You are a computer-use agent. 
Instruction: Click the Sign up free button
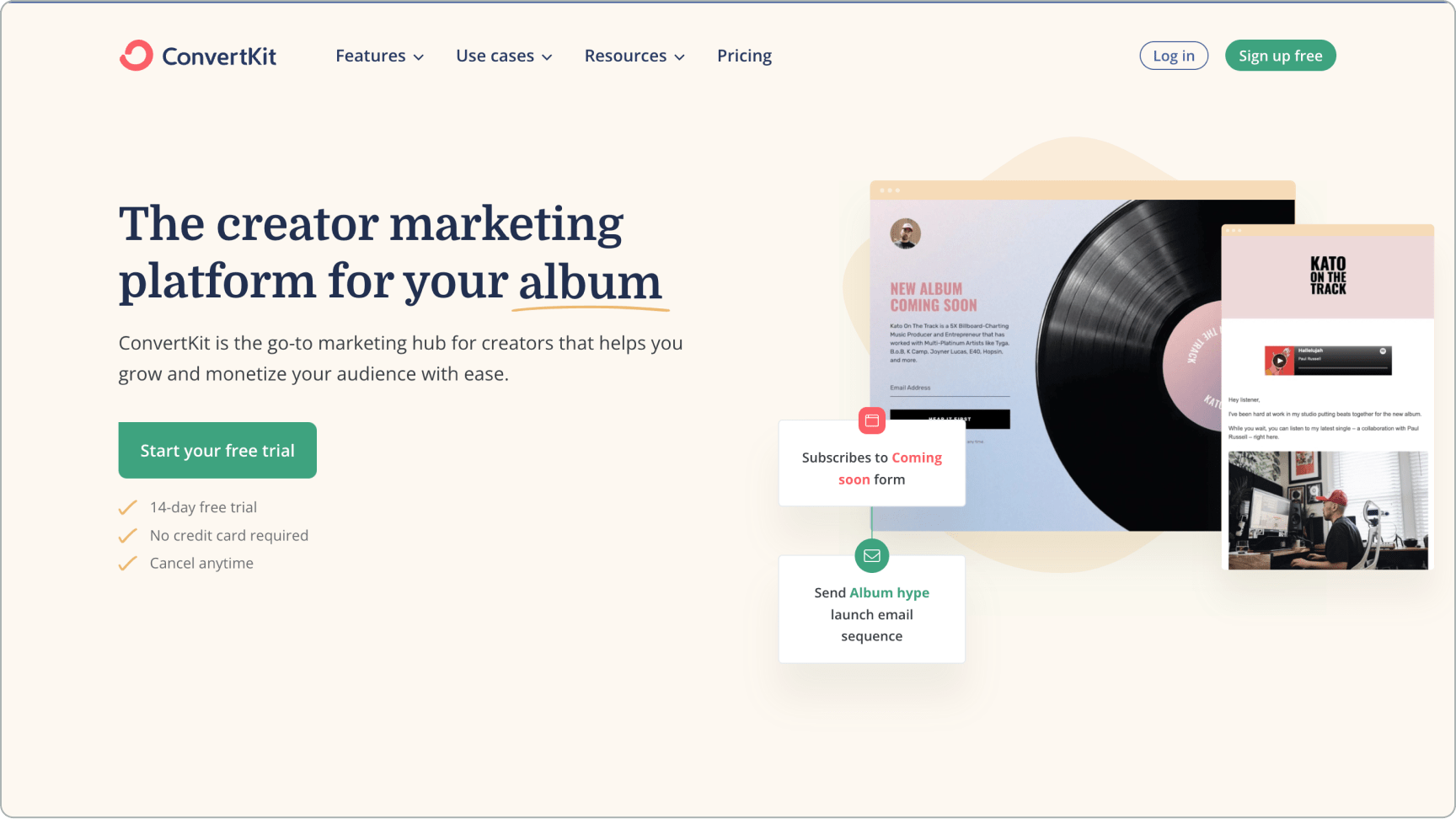[x=1280, y=56]
